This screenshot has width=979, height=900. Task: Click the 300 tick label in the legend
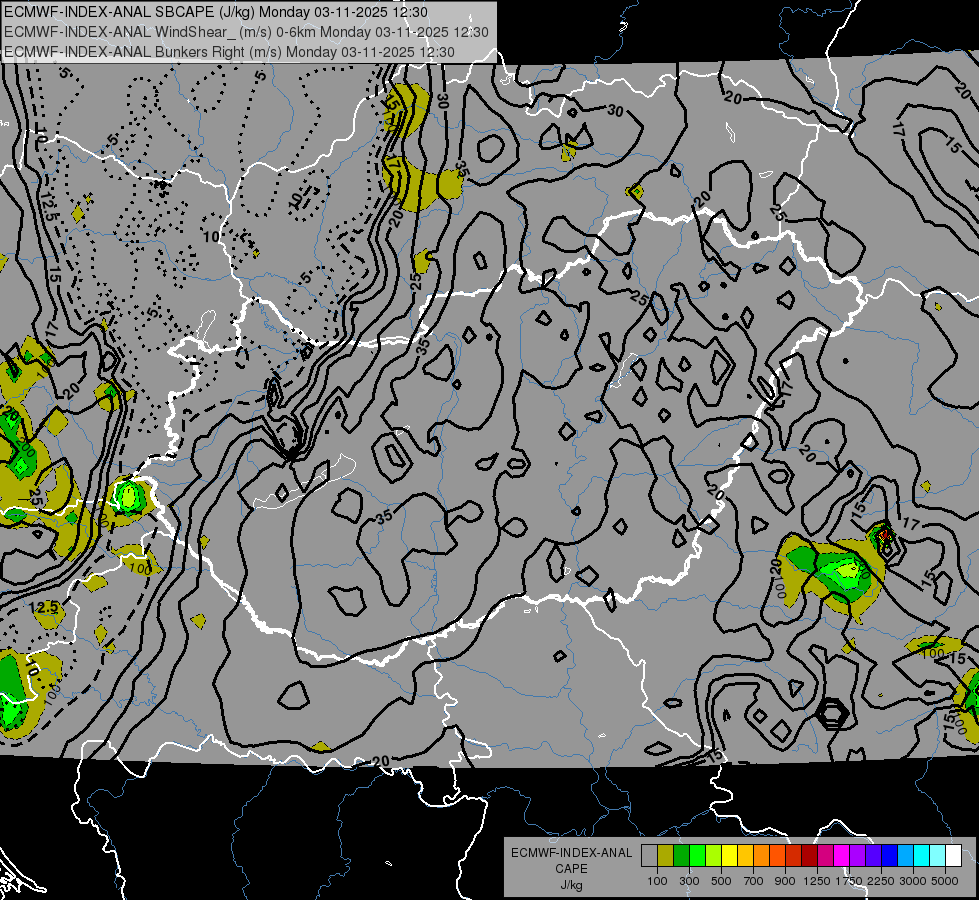pyautogui.click(x=689, y=881)
